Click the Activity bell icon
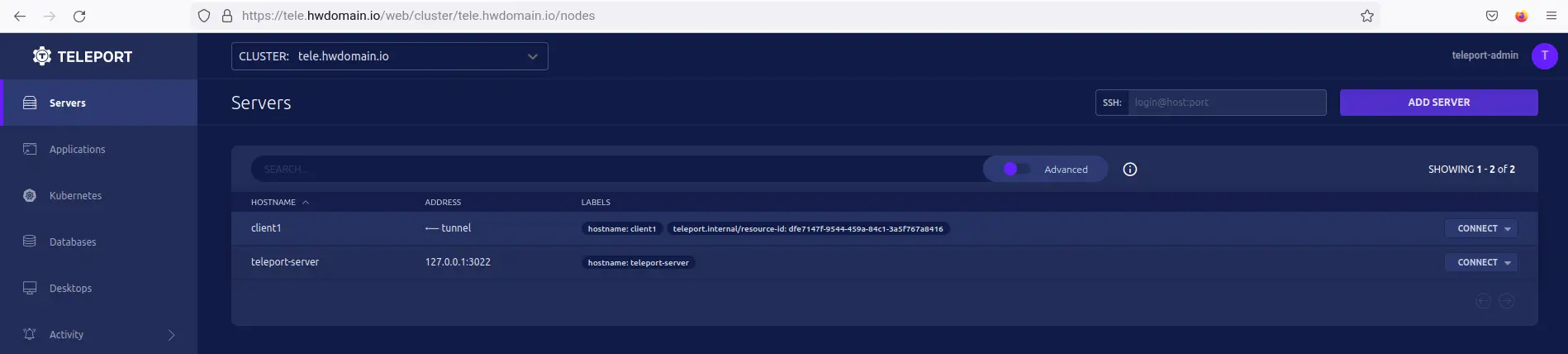 coord(30,334)
